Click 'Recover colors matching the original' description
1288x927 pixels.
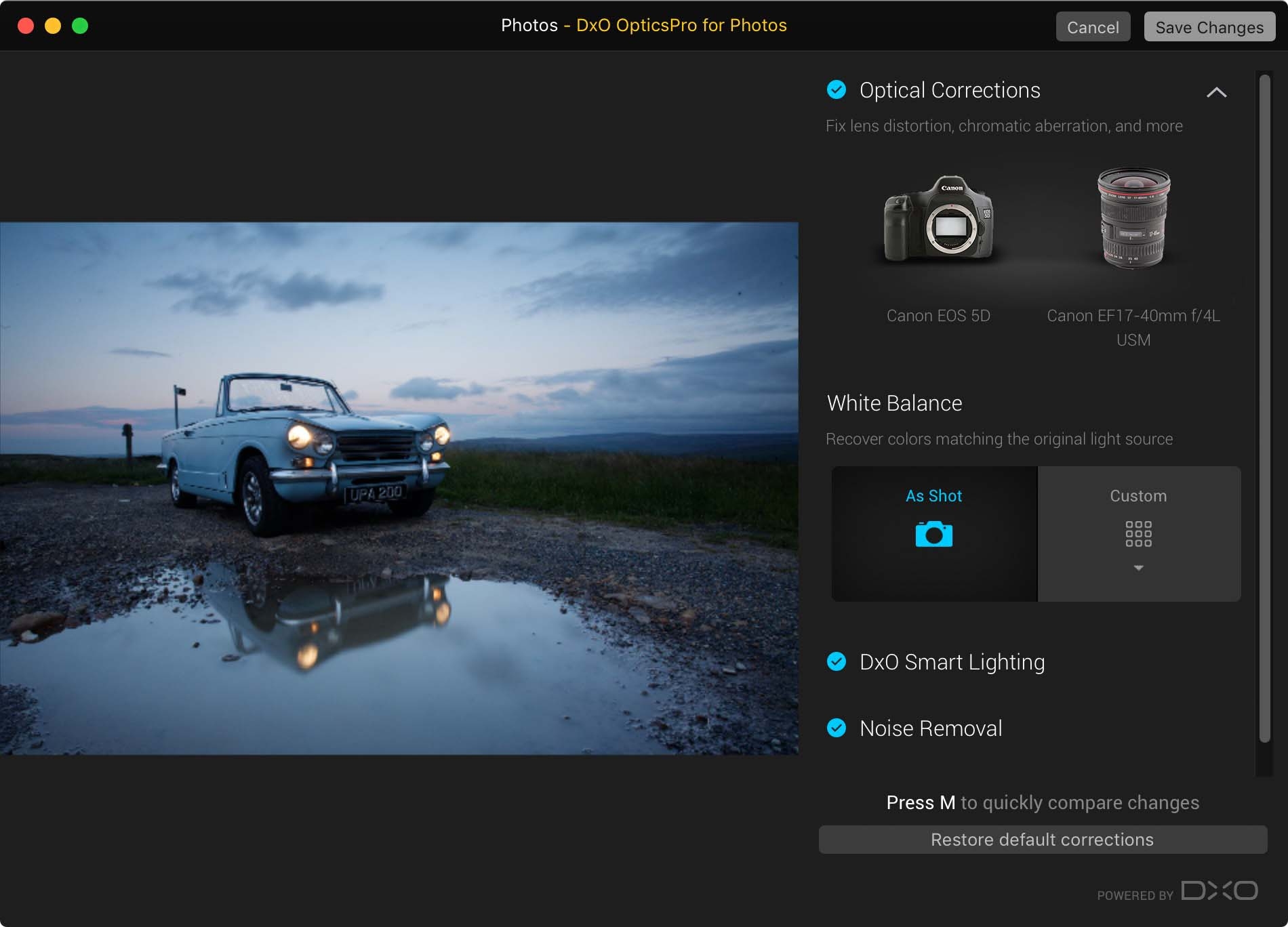[x=999, y=439]
